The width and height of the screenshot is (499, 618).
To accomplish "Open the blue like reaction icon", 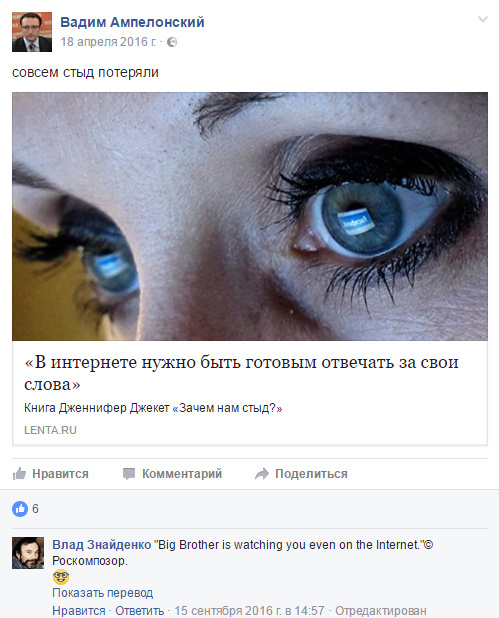I will tap(20, 509).
